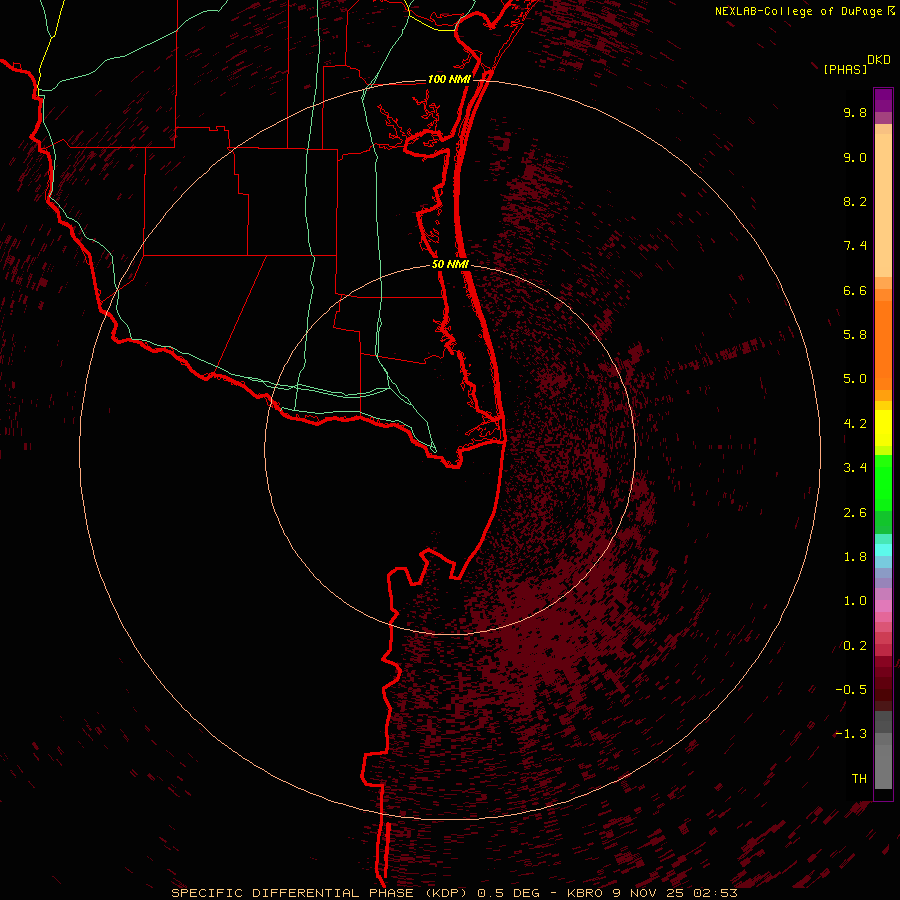Click the orange segment of the color bar
Image resolution: width=900 pixels, height=900 pixels.
(883, 345)
